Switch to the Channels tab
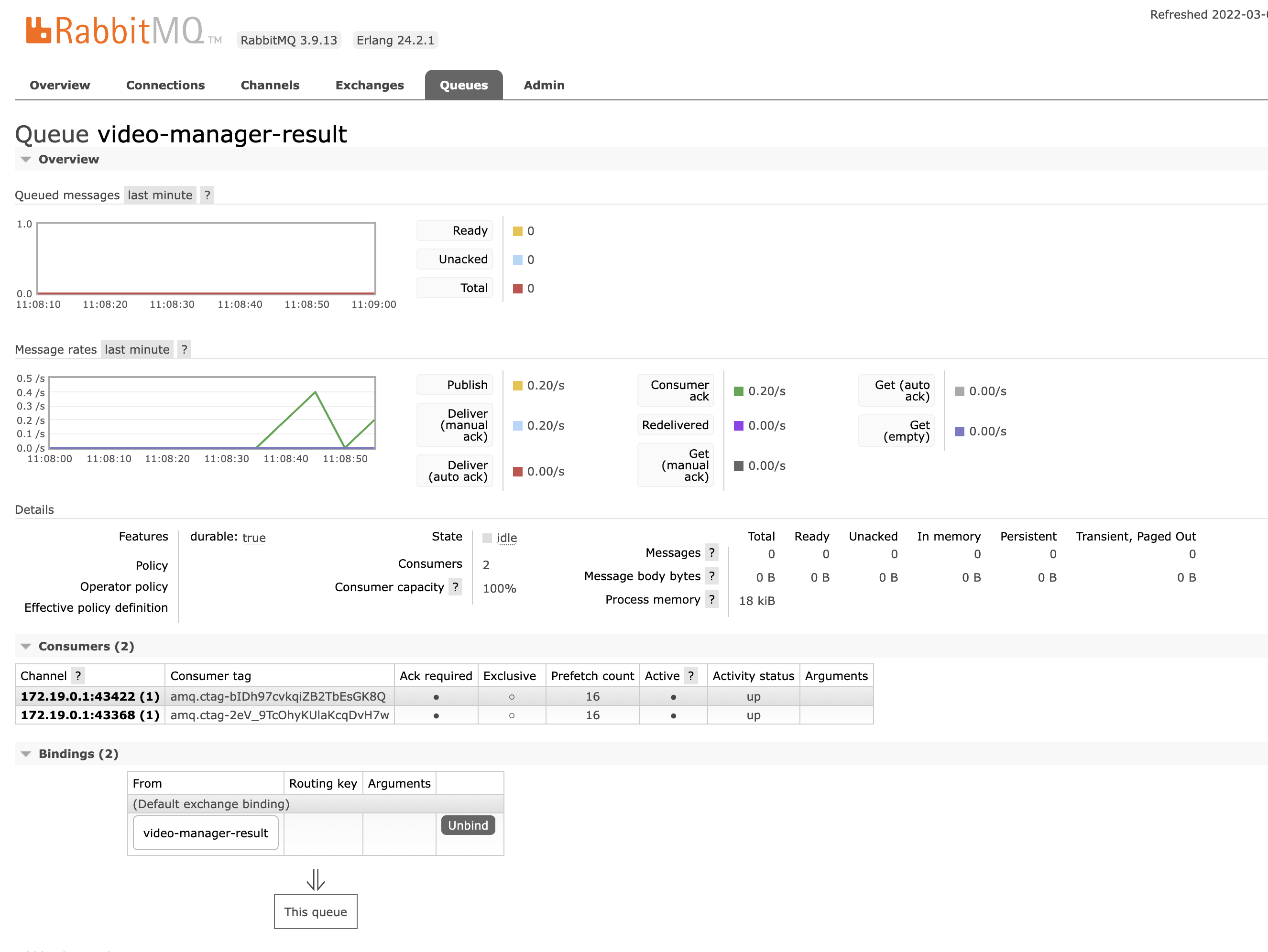Screen dimensions: 1268x952 270,86
